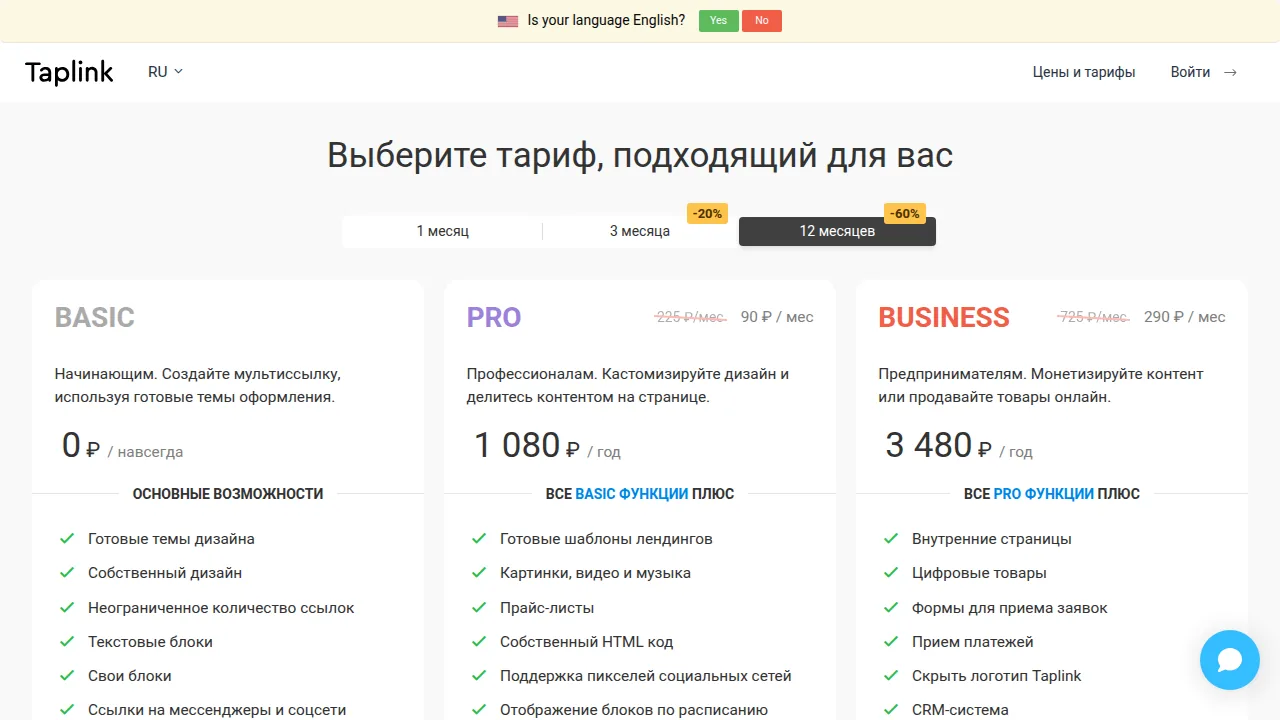Click the checkmark beside Текстовые блоки
Screen dimensions: 1280x720
(67, 641)
